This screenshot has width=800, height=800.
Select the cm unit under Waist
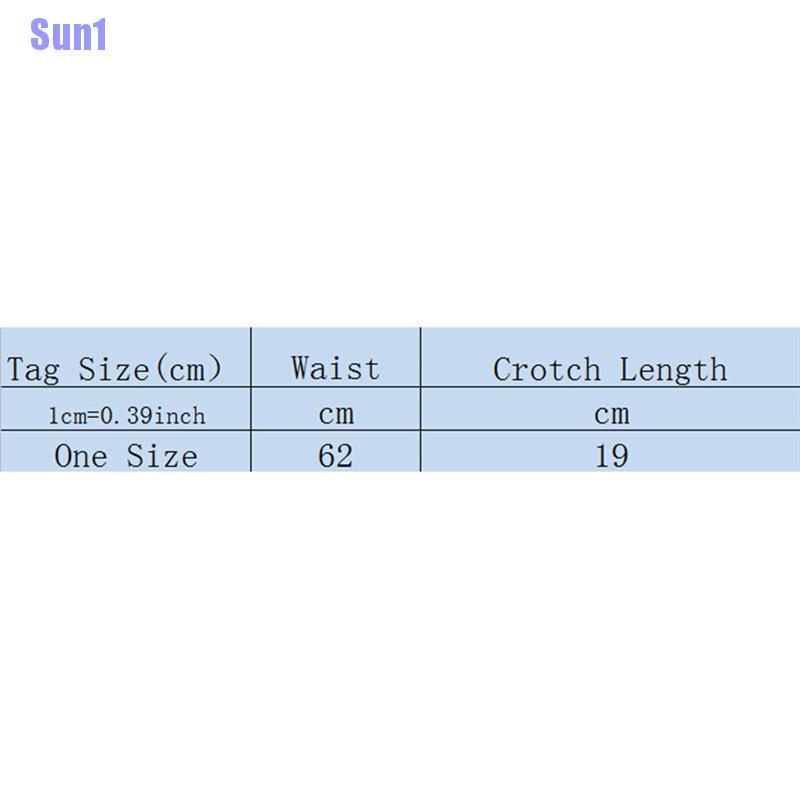[335, 414]
